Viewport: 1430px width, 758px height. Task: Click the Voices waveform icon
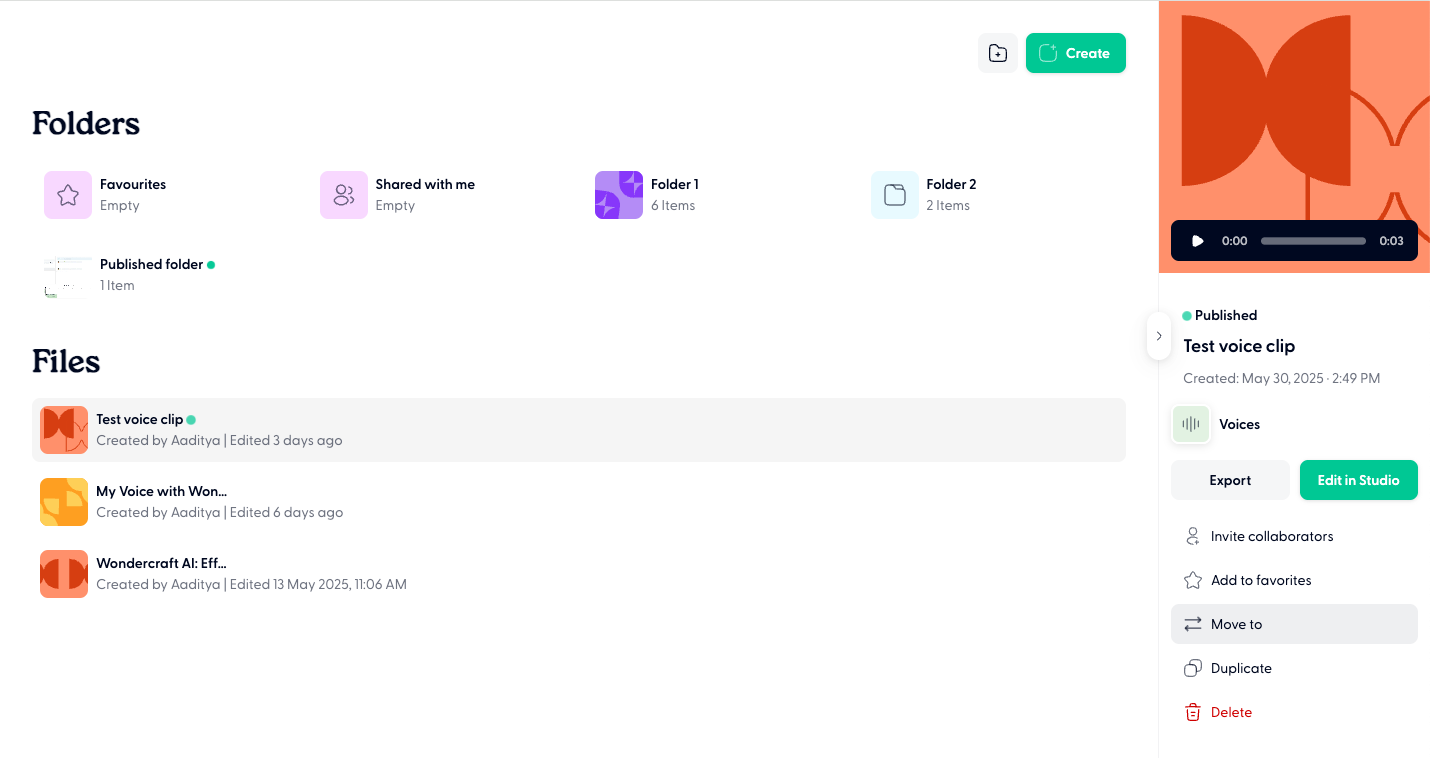click(x=1191, y=424)
